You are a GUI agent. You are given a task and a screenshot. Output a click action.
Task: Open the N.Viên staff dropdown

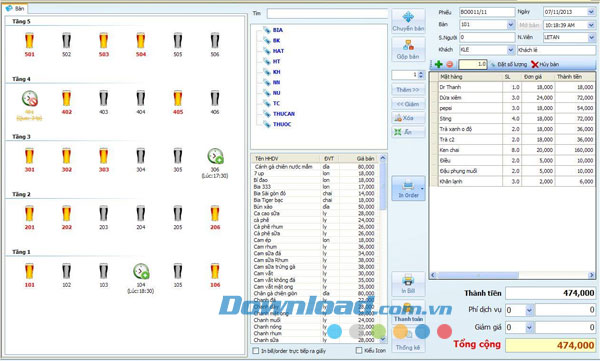click(x=591, y=37)
